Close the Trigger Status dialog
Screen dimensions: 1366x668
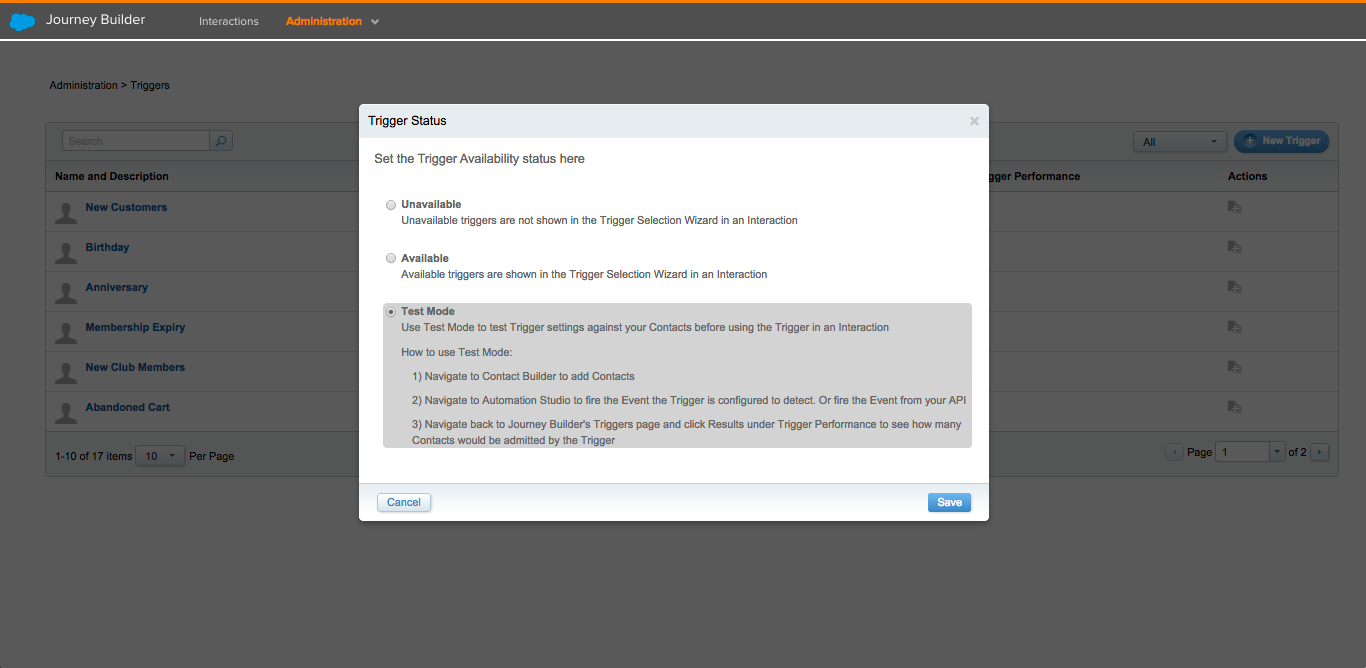(974, 121)
